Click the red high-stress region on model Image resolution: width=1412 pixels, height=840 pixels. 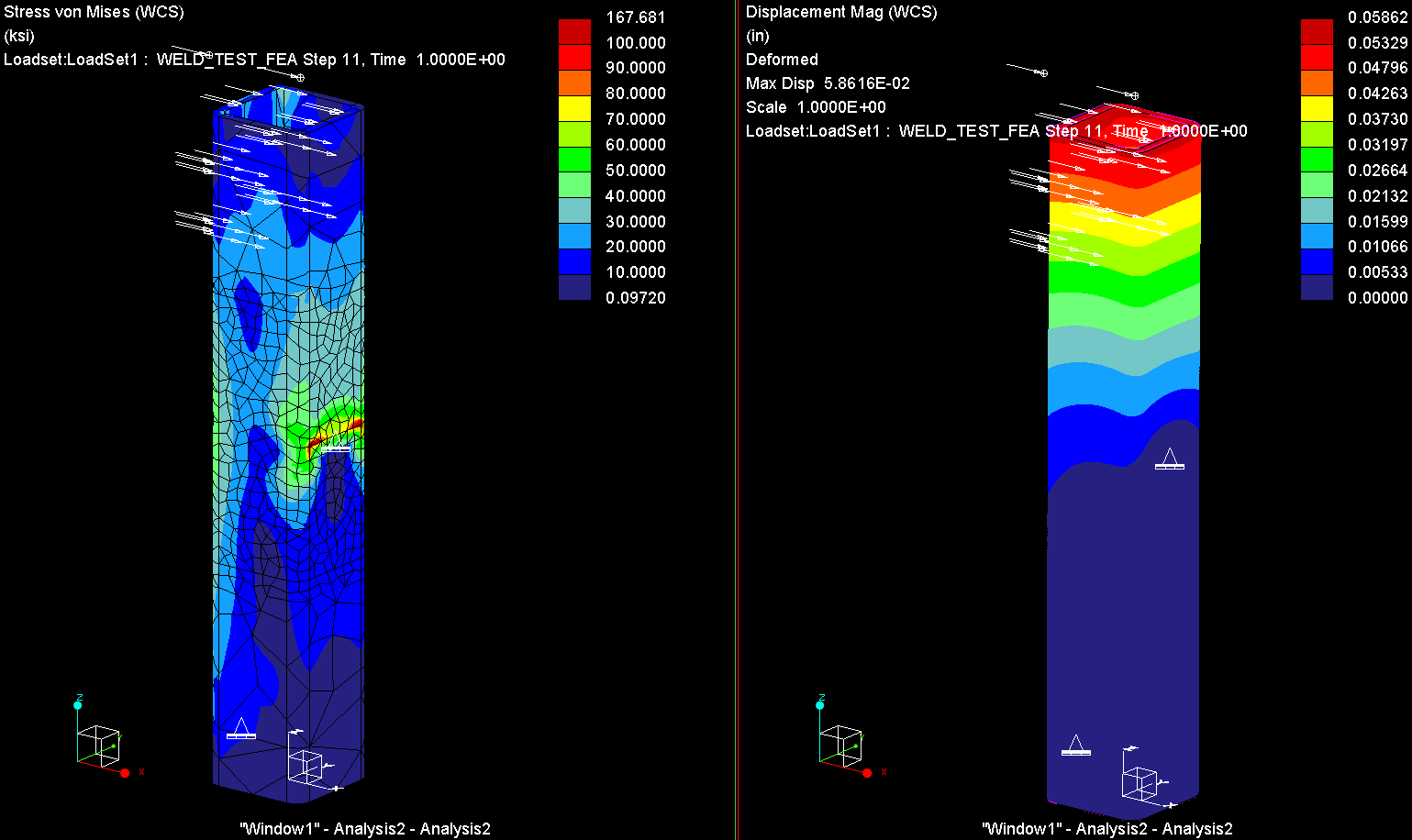click(336, 431)
